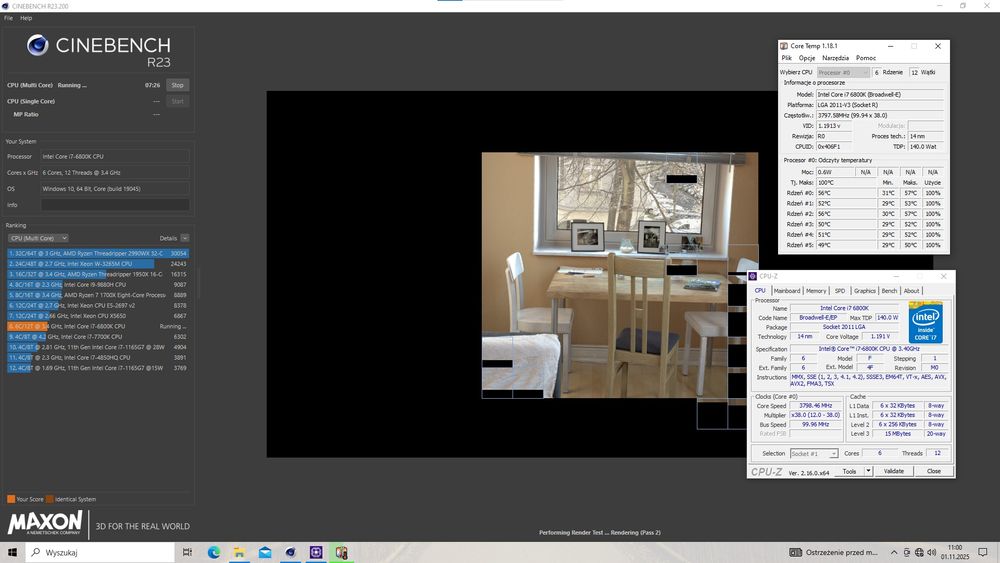Click the Wyszukaj taskbar search box

(100, 552)
